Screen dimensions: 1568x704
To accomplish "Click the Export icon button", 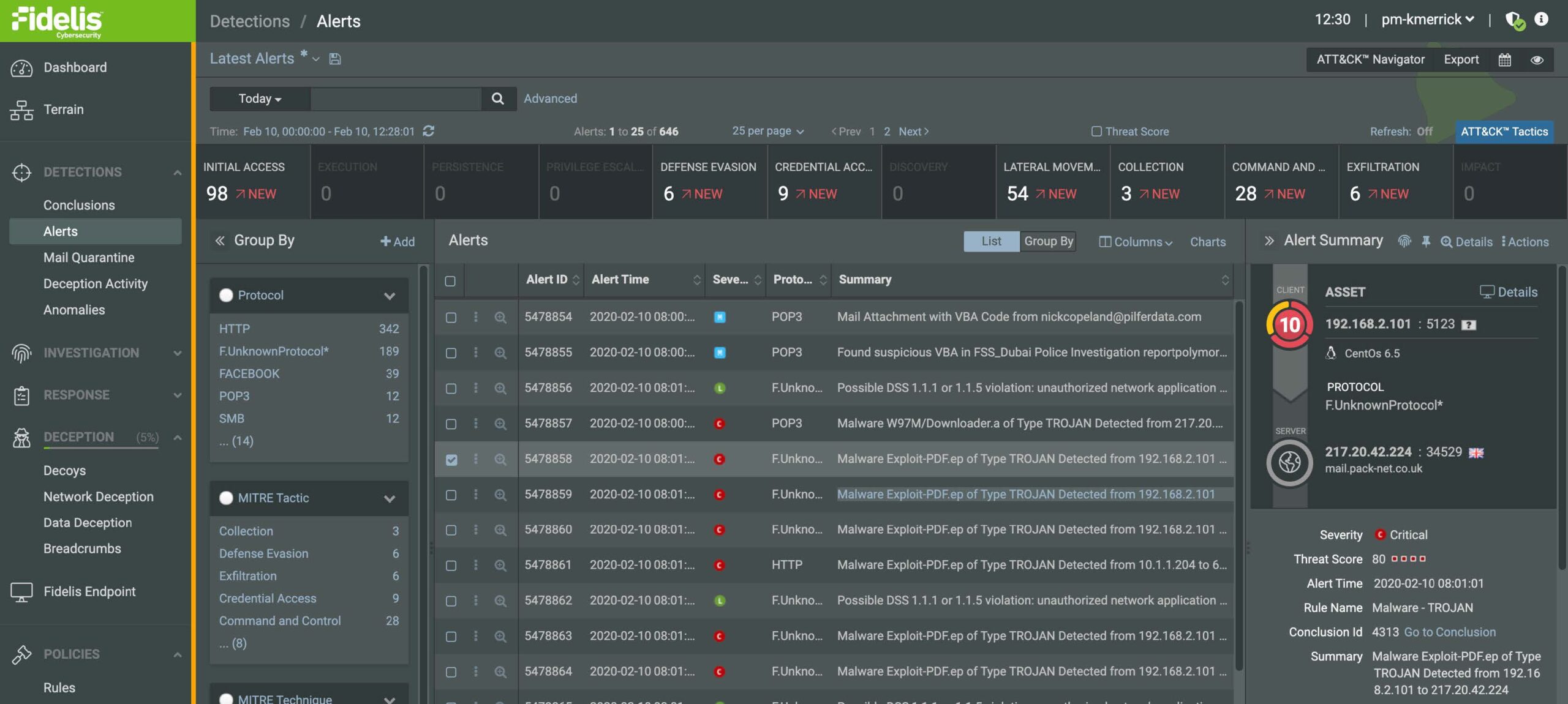I will click(x=1461, y=58).
